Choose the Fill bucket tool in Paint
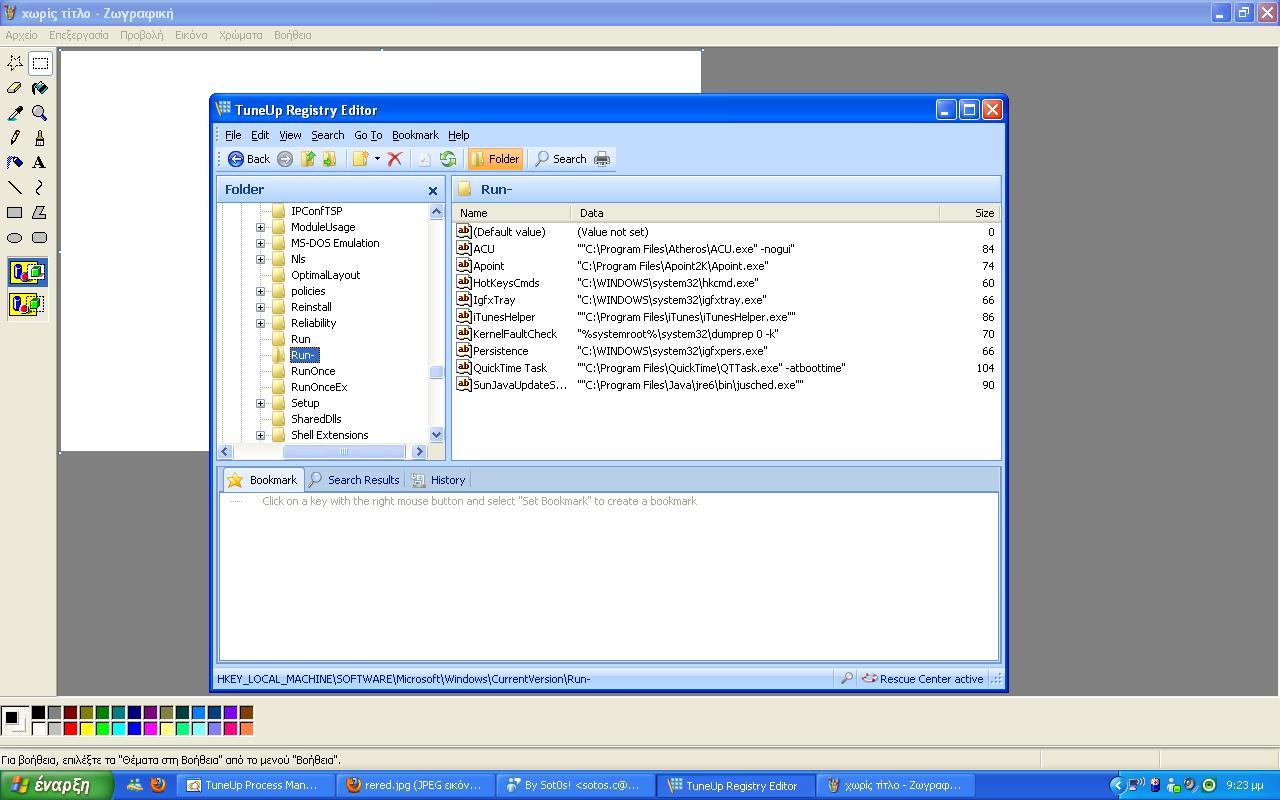1280x800 pixels. [40, 88]
